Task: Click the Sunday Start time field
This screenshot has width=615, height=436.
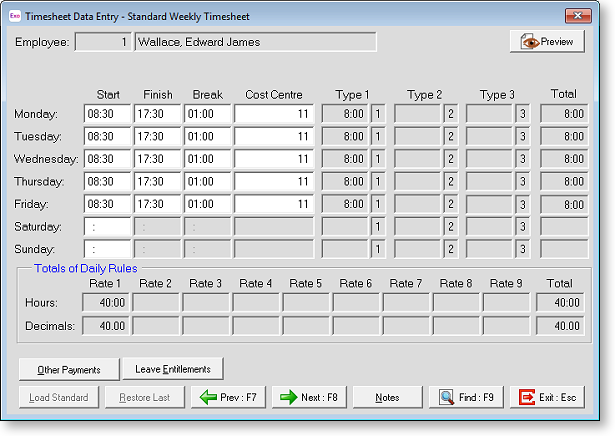Action: (108, 249)
